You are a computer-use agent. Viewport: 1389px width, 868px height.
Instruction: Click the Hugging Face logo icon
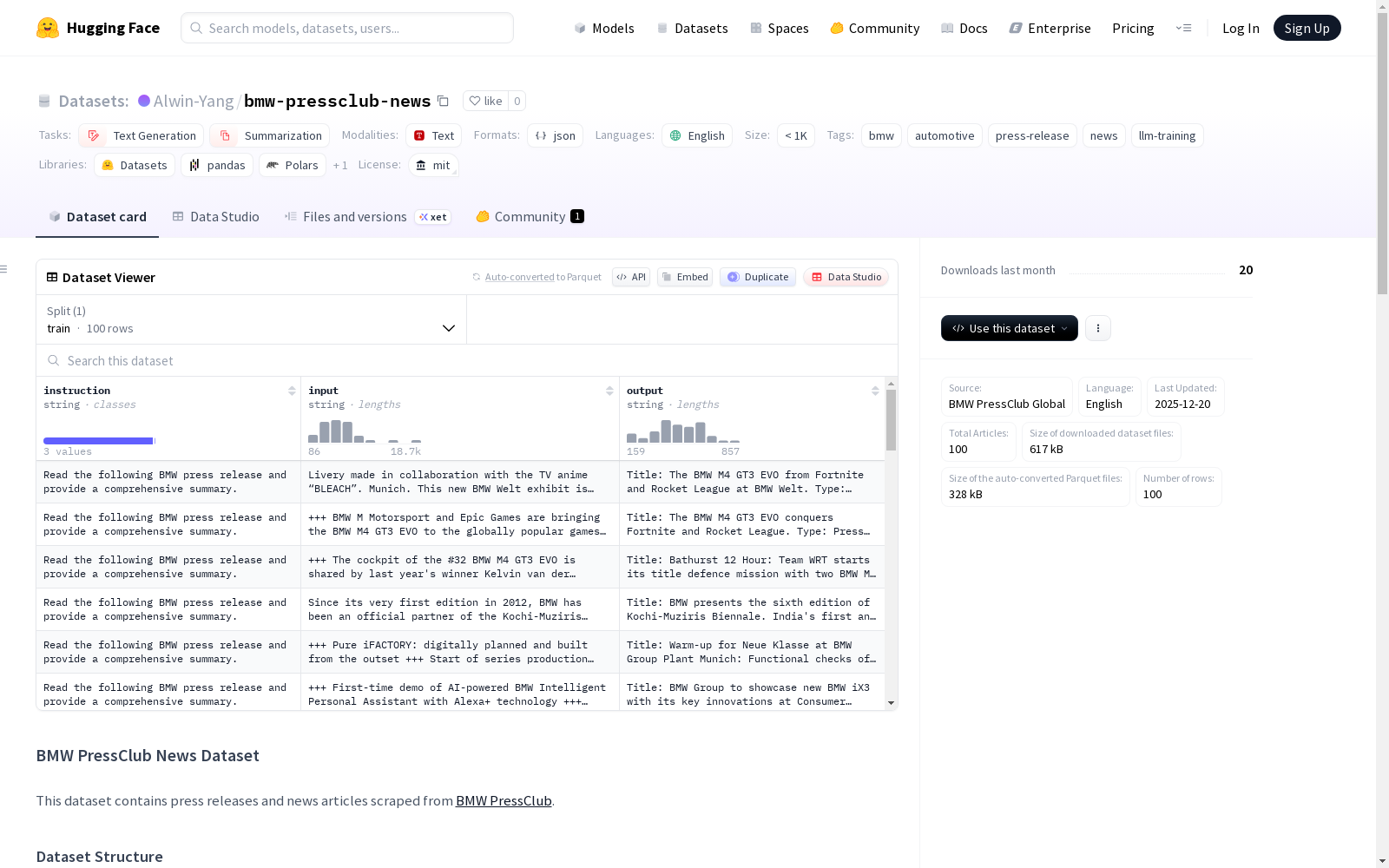[48, 28]
